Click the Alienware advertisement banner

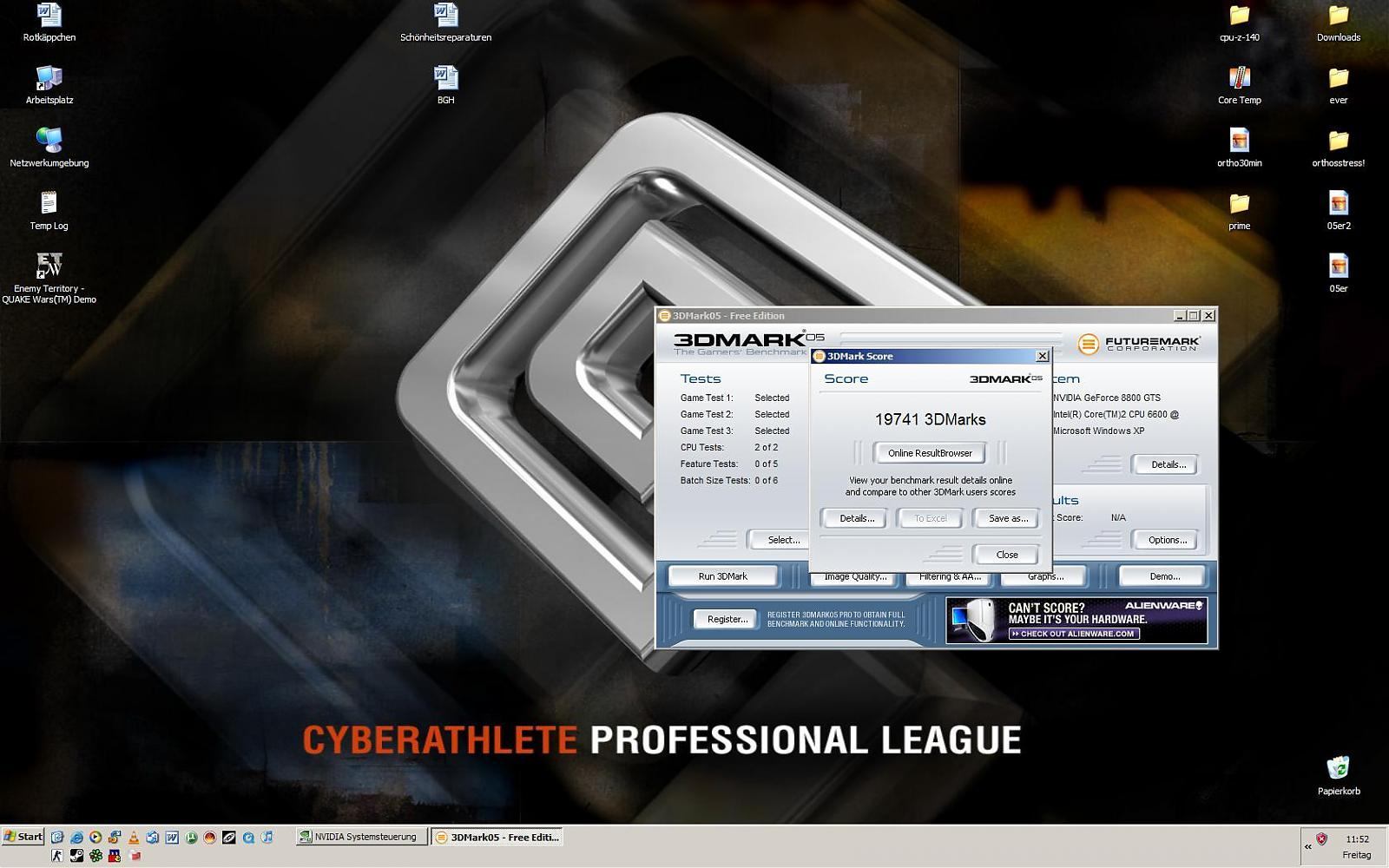tap(1076, 621)
